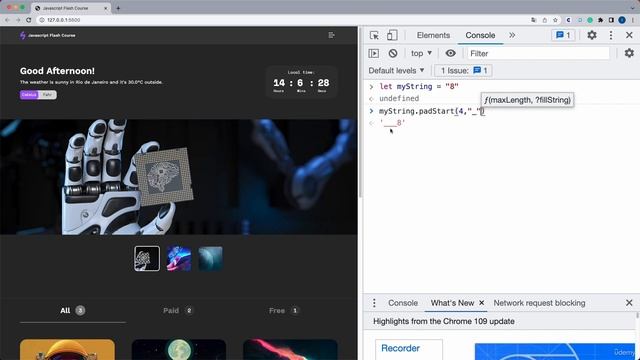Toggle the Fahr temperature option
Screen dimensions: 640x360
[x=47, y=95]
